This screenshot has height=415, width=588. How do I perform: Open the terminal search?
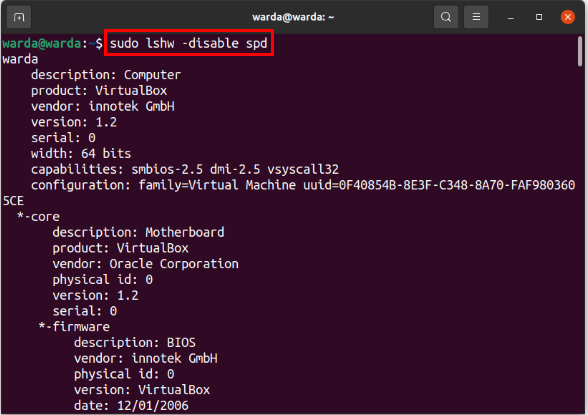pos(446,17)
